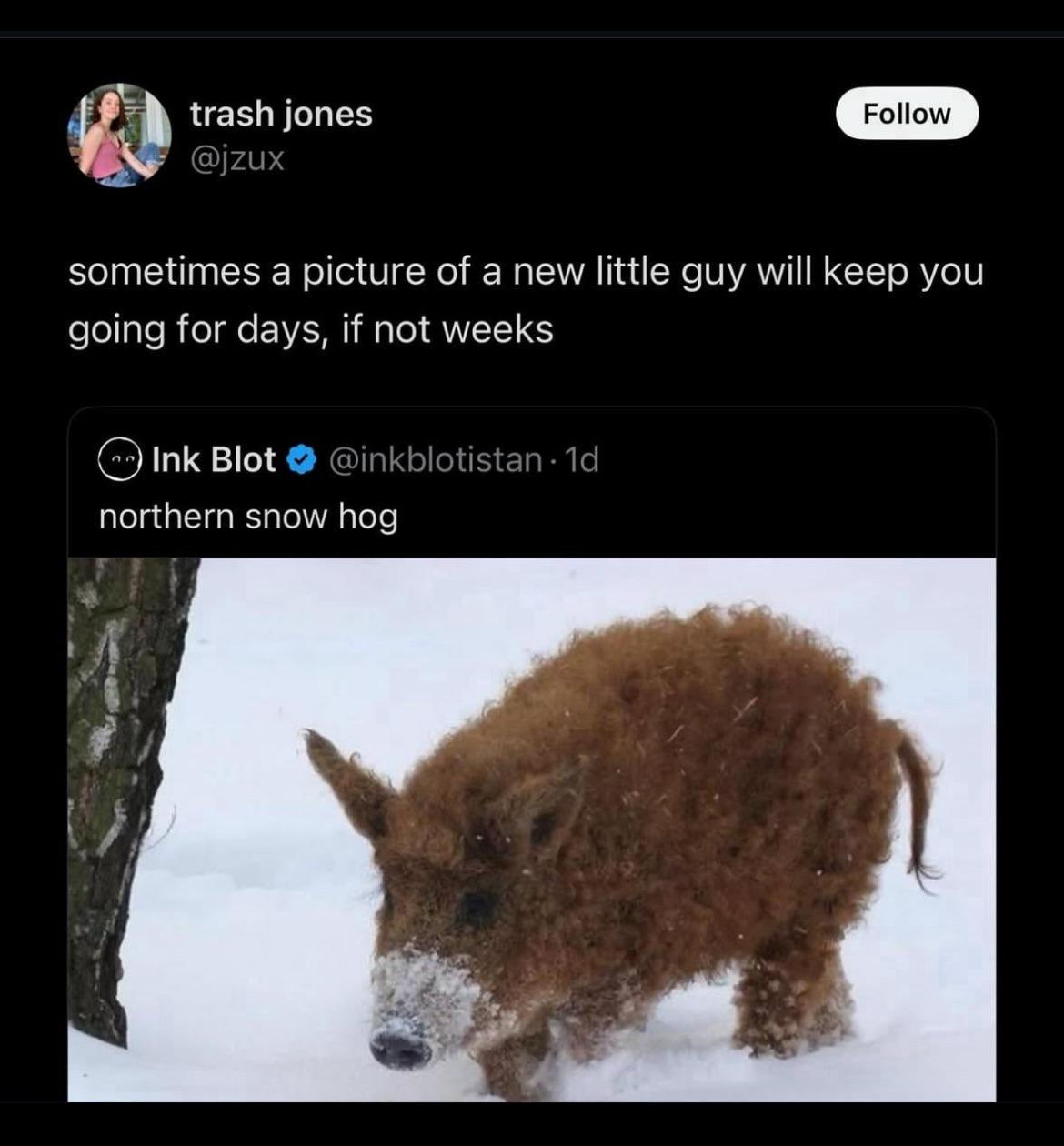The image size is (1064, 1146).
Task: Click the line starting sometimes a picture
Action: tap(526, 272)
